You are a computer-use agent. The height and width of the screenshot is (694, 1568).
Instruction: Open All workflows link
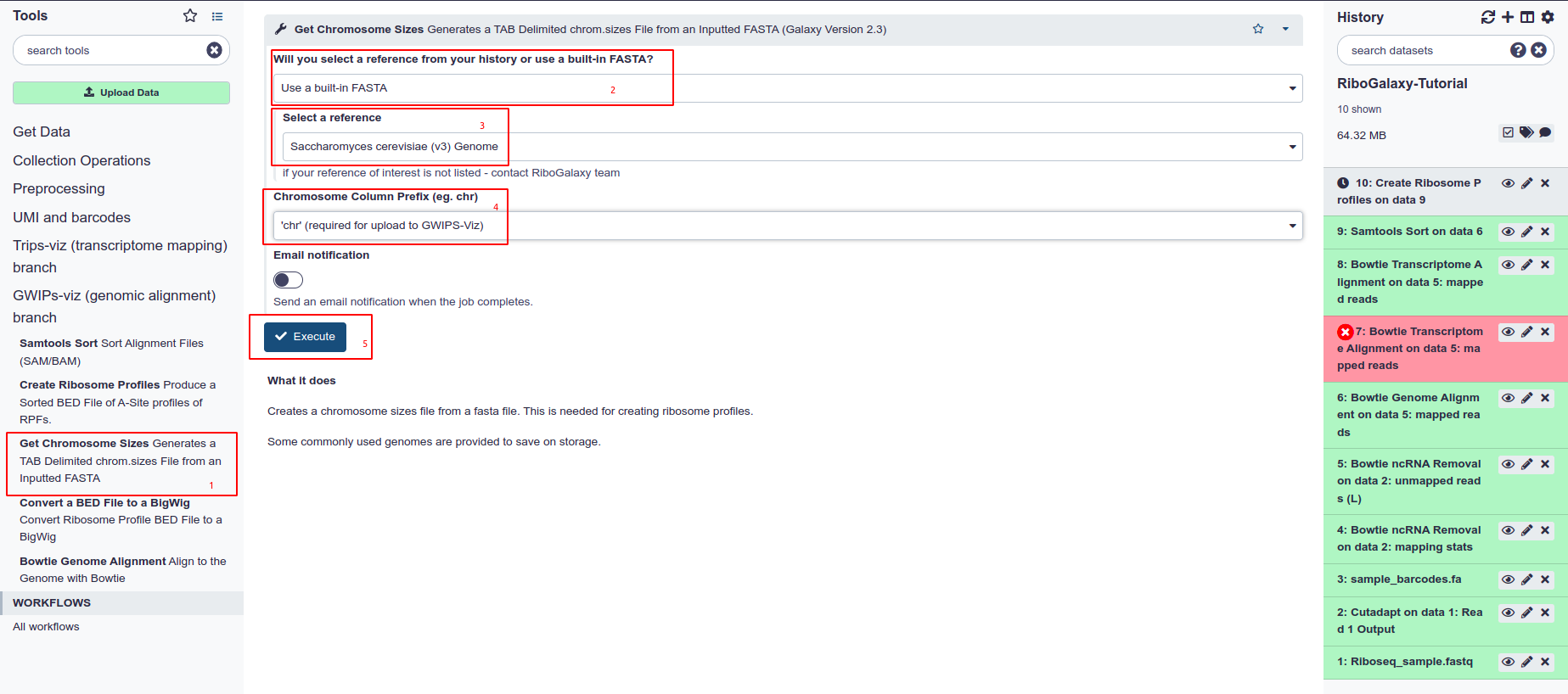[x=46, y=627]
